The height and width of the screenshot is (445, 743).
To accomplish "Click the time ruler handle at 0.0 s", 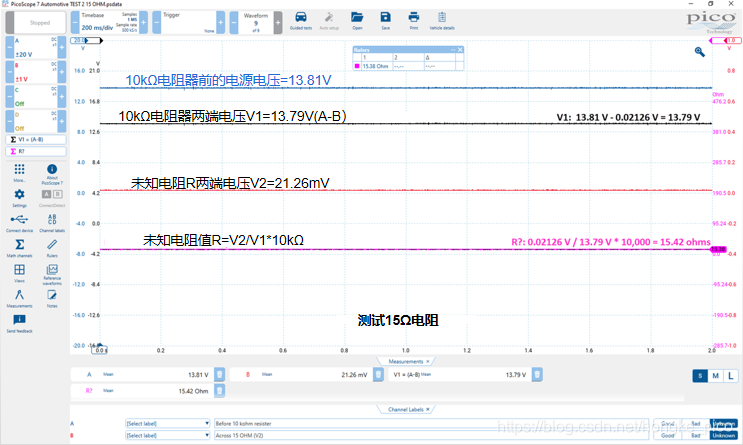I will tap(100, 350).
